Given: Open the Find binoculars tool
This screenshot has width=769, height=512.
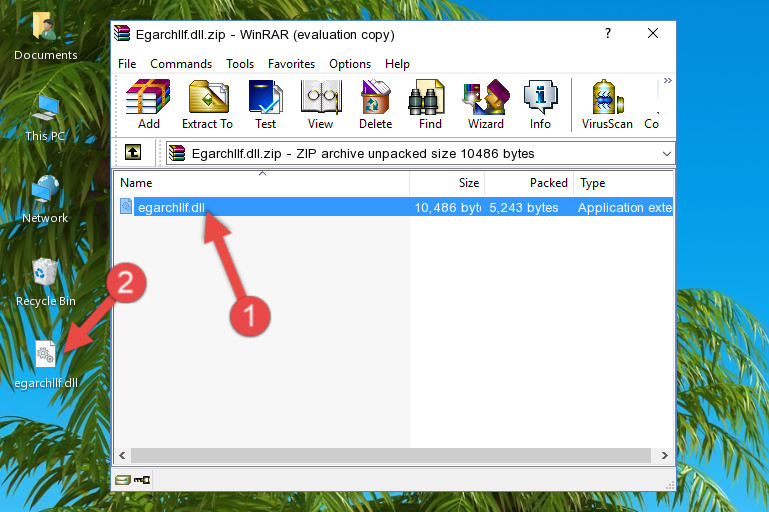Looking at the screenshot, I should tap(430, 104).
